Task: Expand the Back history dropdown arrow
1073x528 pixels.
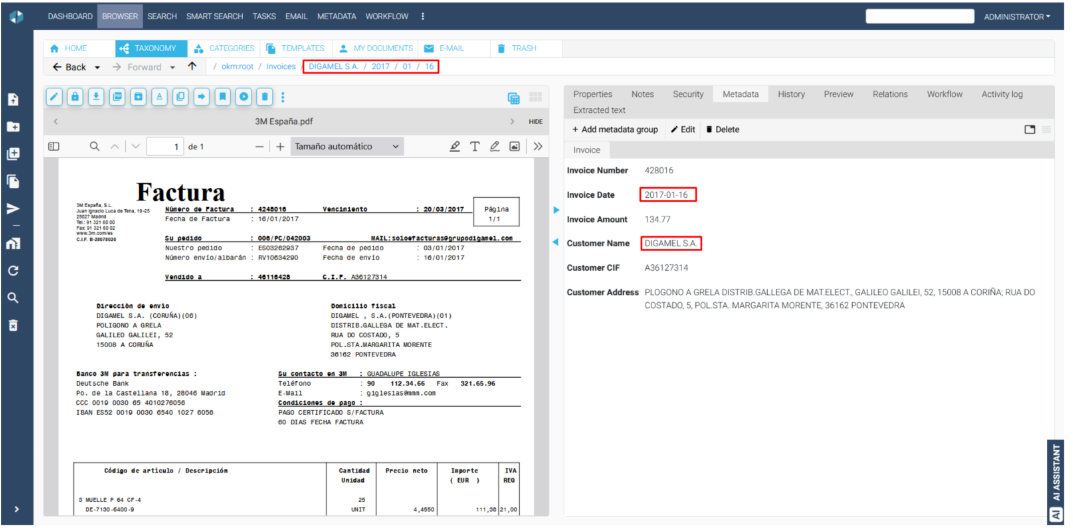Action: click(97, 67)
